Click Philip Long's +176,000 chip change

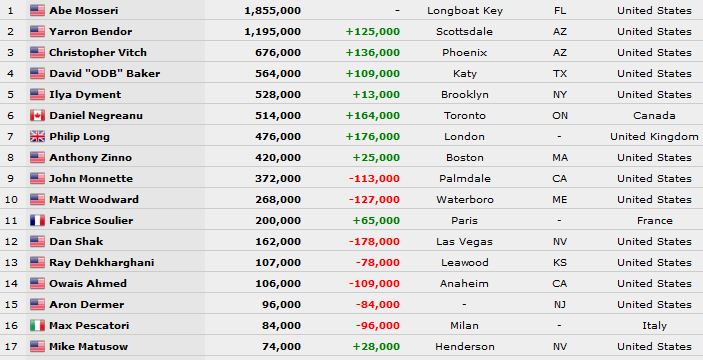373,137
